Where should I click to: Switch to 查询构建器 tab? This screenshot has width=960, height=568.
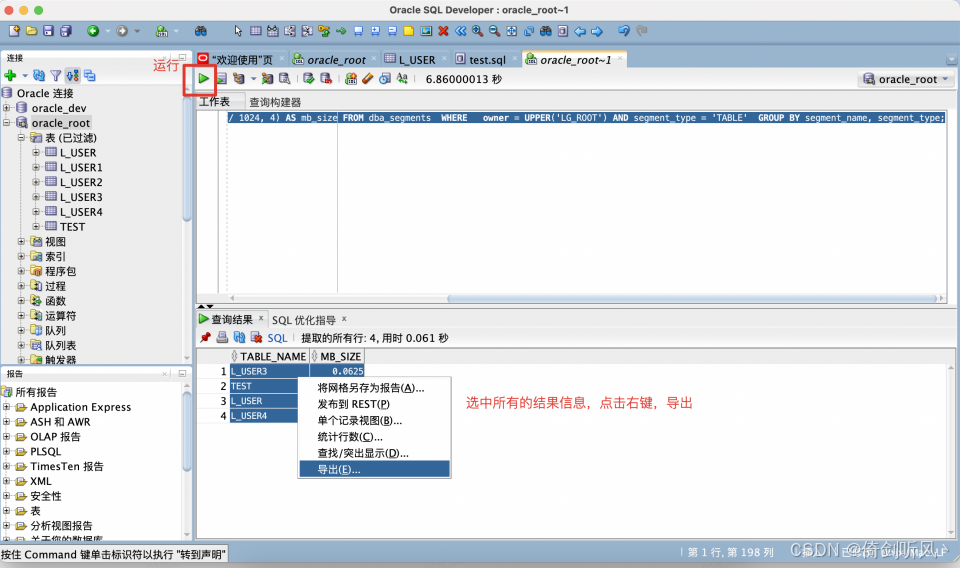point(275,102)
